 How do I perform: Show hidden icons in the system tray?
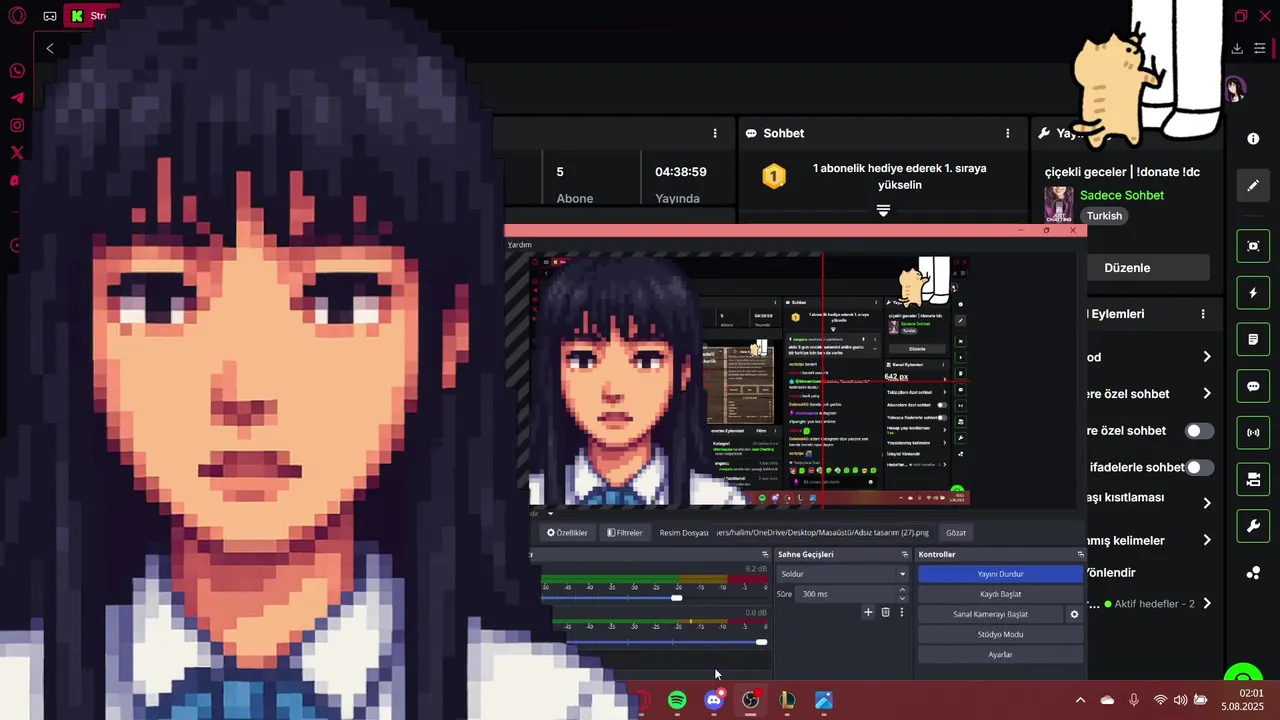pyautogui.click(x=1080, y=700)
